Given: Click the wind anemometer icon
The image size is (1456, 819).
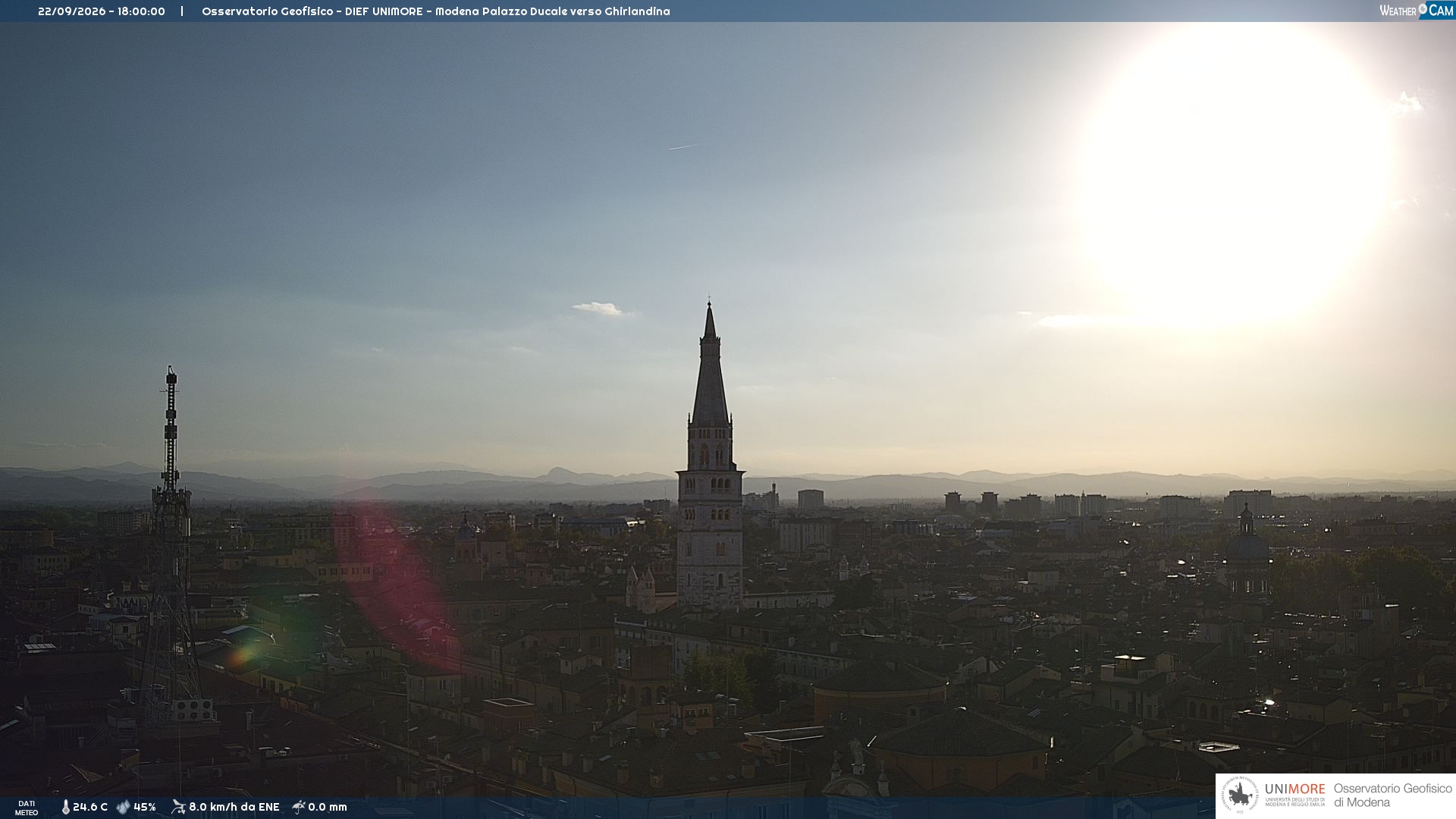Looking at the screenshot, I should pos(178,807).
